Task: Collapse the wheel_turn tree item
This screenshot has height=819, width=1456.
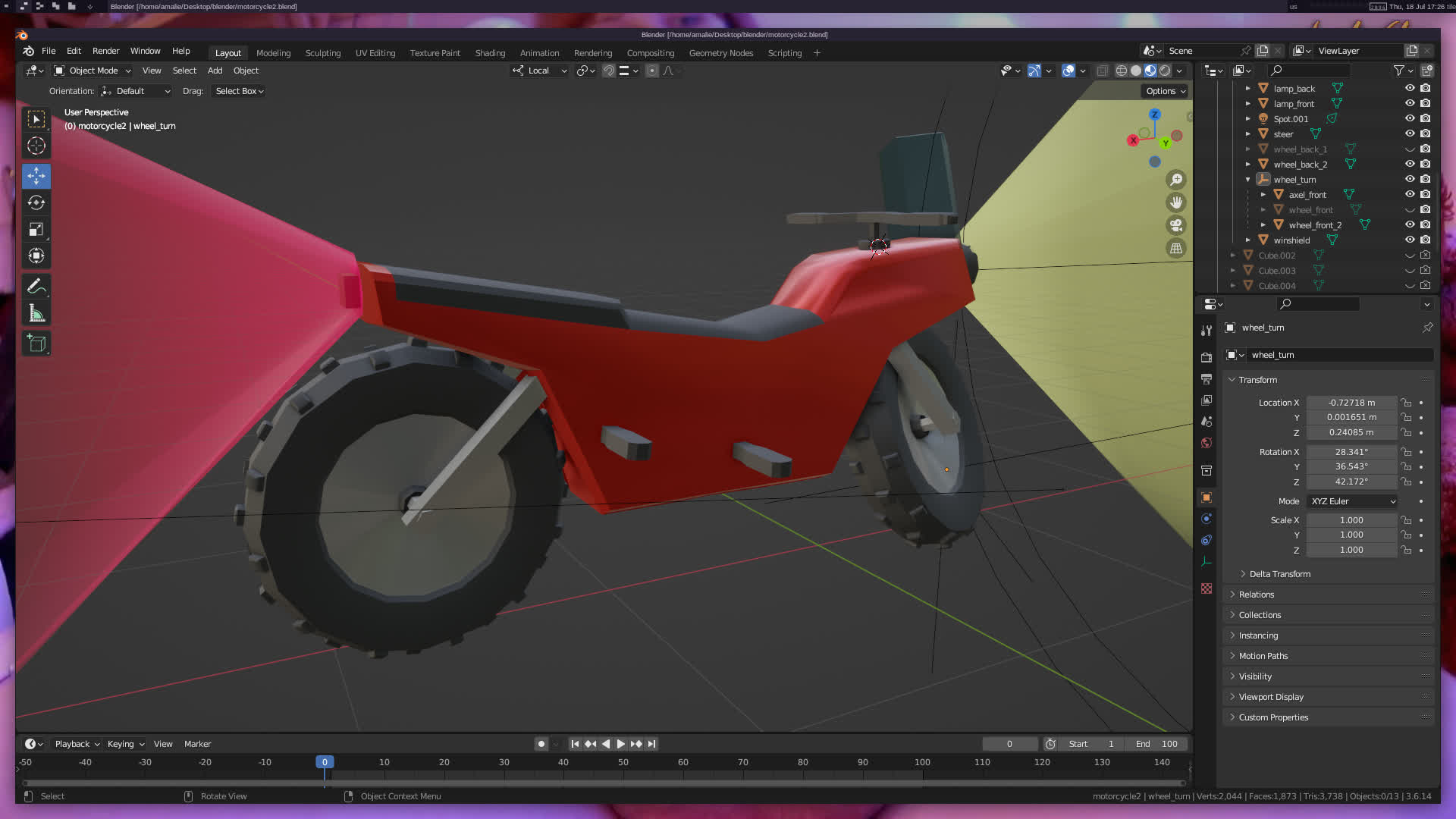Action: [1247, 180]
